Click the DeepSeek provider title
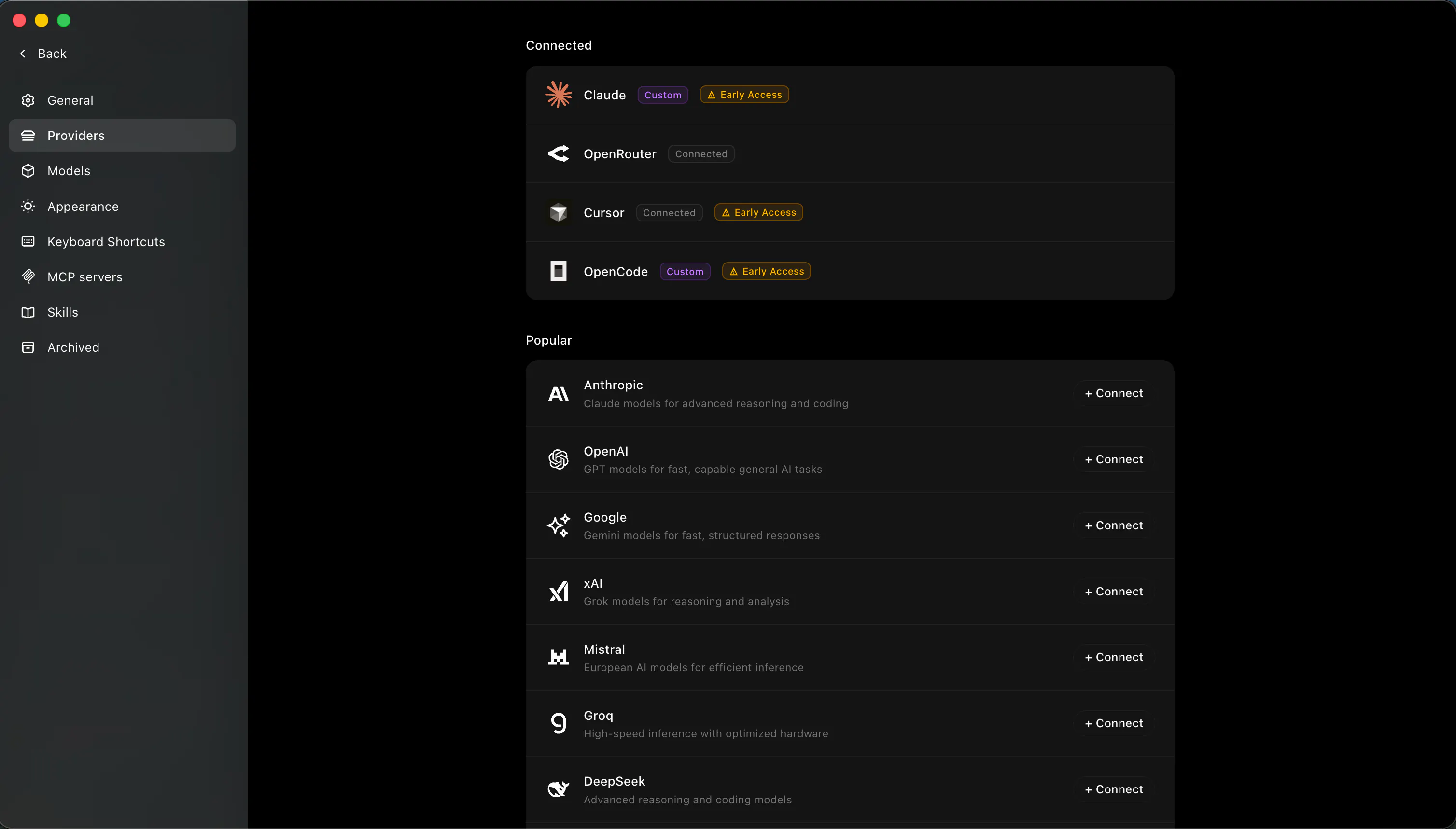The height and width of the screenshot is (829, 1456). point(614,781)
